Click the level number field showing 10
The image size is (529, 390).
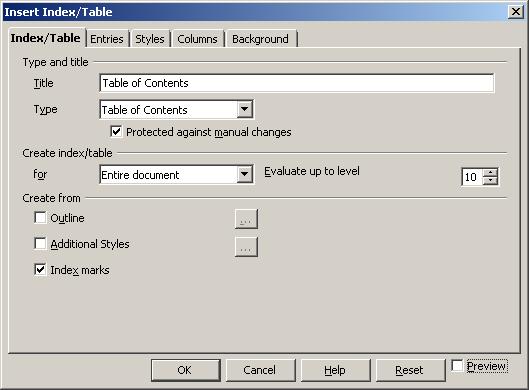(472, 177)
